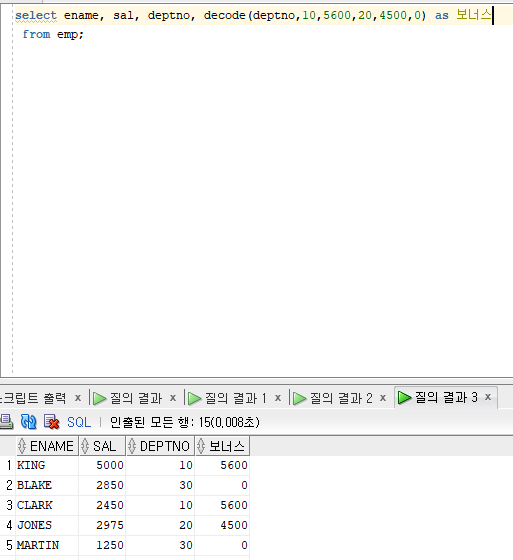Sort by the SAL column header
This screenshot has width=513, height=560.
pyautogui.click(x=102, y=446)
